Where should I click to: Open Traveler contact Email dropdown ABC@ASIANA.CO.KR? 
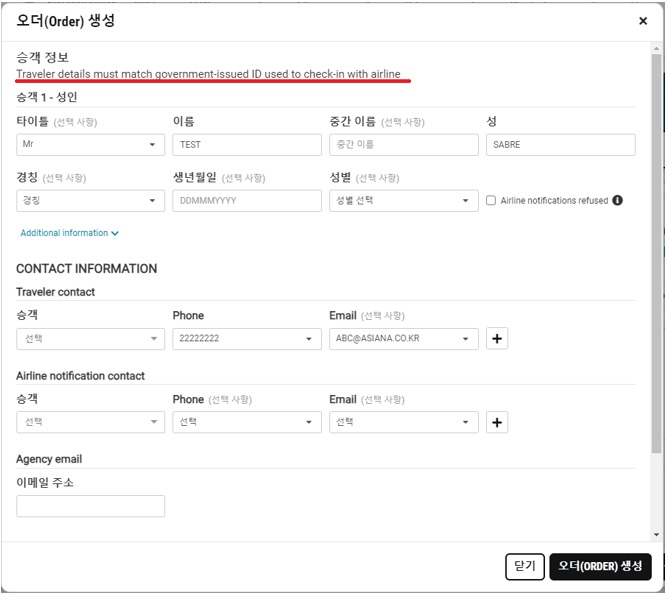coord(404,338)
